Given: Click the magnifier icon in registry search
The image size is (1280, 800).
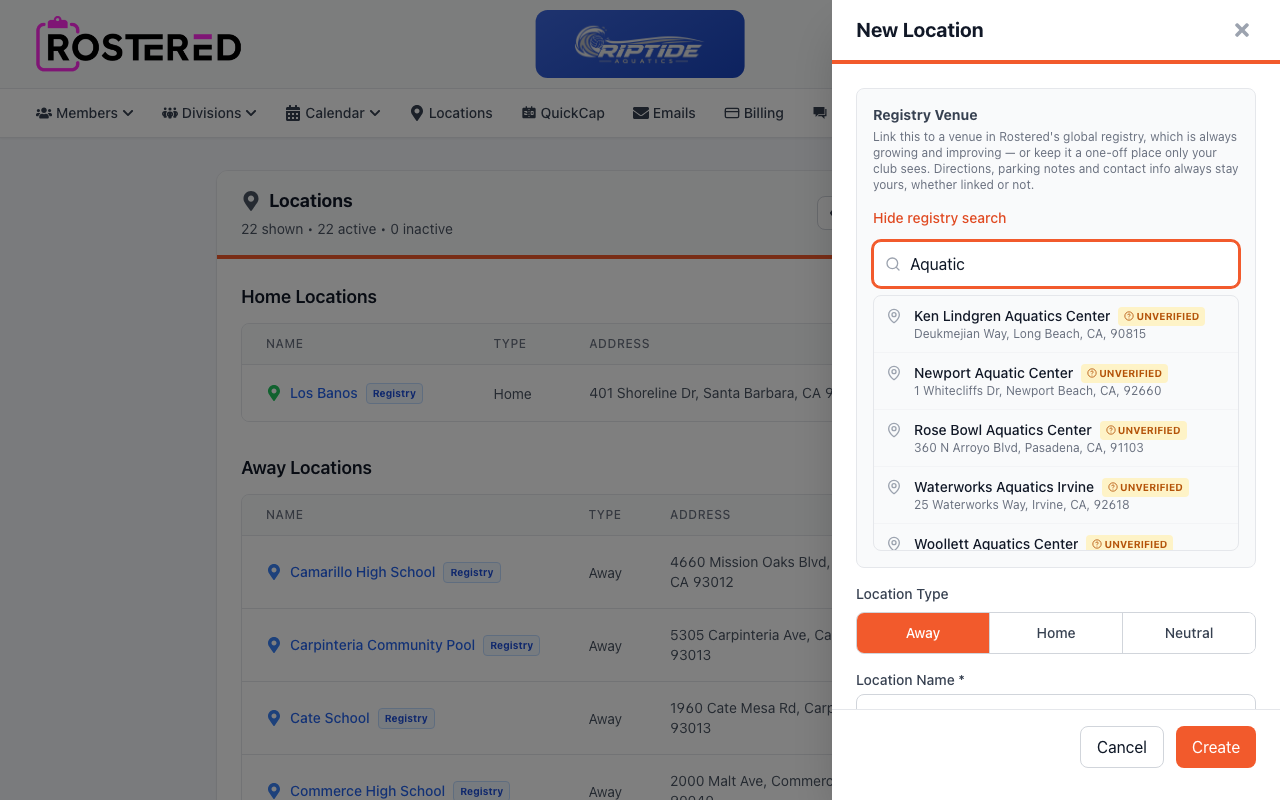Looking at the screenshot, I should click(893, 264).
